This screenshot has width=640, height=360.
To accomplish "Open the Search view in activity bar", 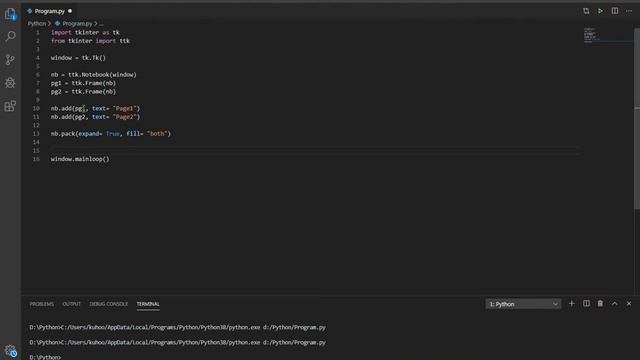I will (10, 36).
